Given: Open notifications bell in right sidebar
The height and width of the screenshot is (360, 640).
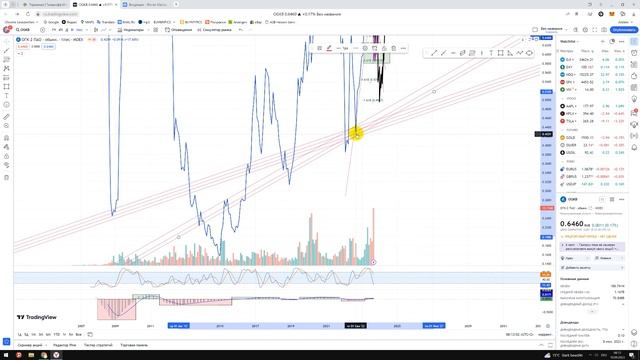Looking at the screenshot, I should tap(634, 147).
